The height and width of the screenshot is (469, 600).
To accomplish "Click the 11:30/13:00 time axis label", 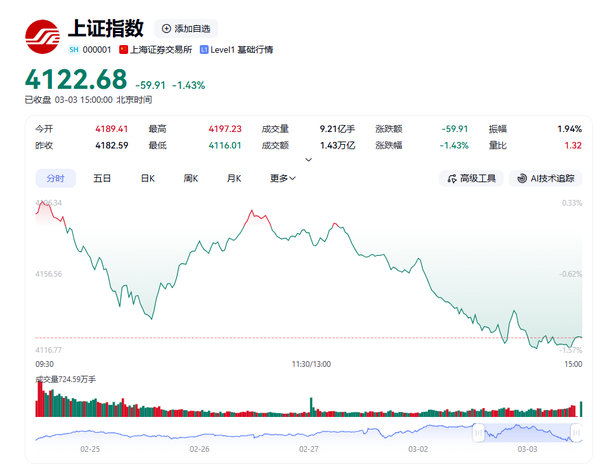I will tap(311, 364).
